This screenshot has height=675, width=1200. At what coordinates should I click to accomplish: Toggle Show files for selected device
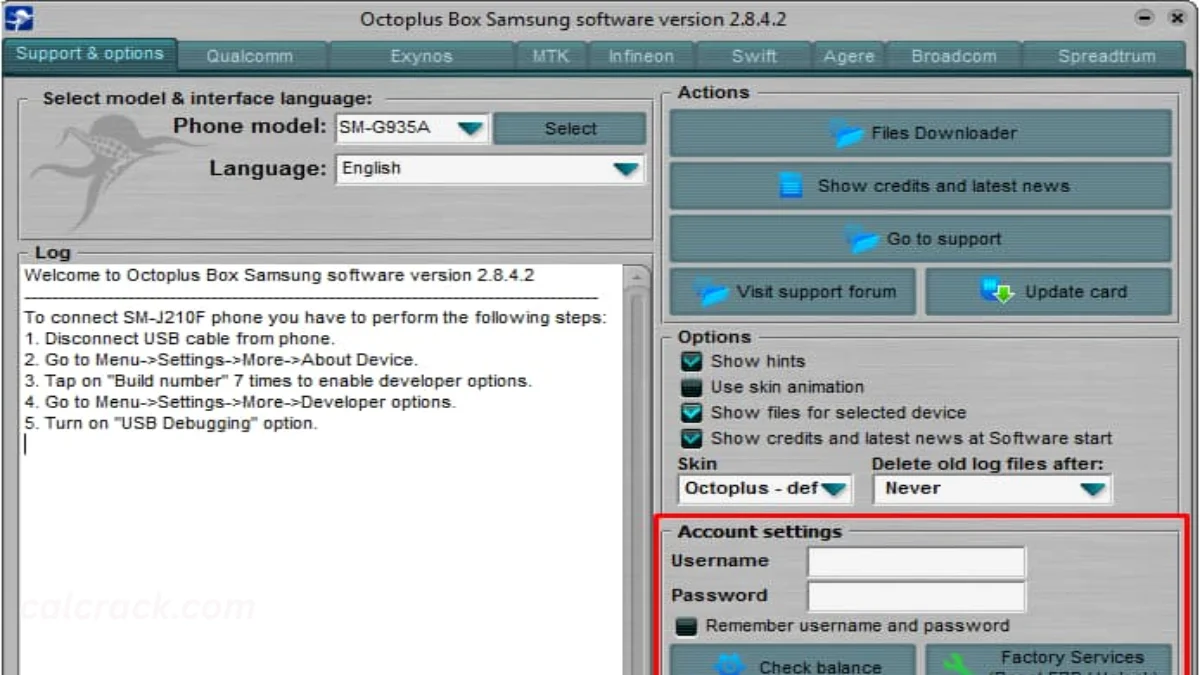(x=691, y=413)
